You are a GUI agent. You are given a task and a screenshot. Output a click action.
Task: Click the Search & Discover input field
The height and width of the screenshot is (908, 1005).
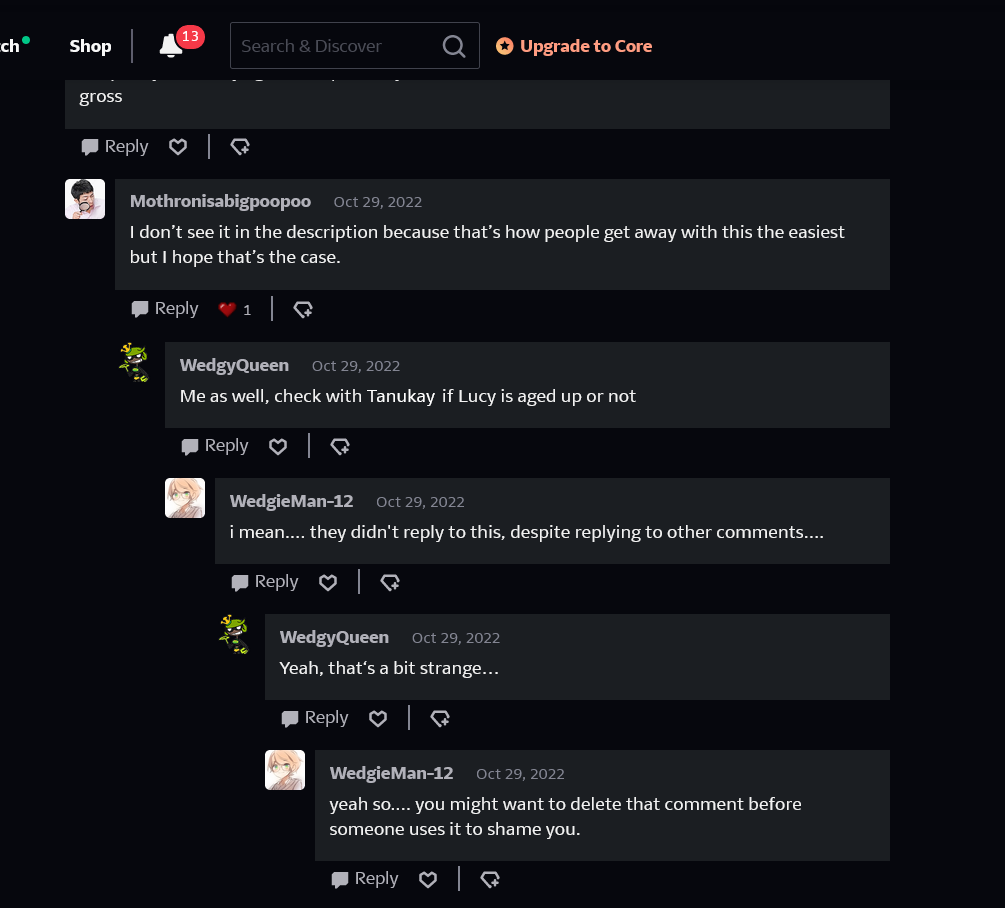pos(335,46)
